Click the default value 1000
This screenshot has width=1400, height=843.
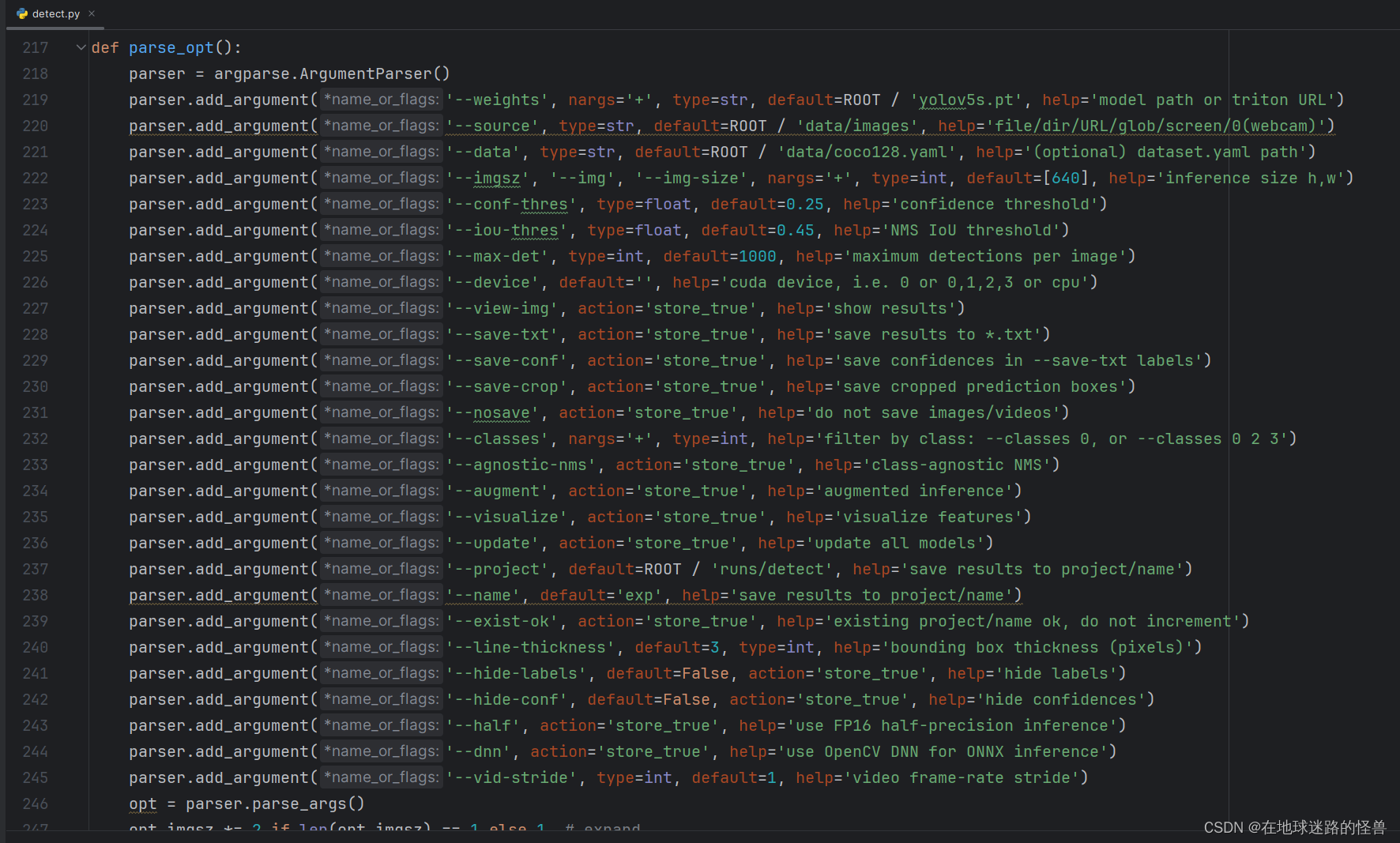click(x=758, y=256)
